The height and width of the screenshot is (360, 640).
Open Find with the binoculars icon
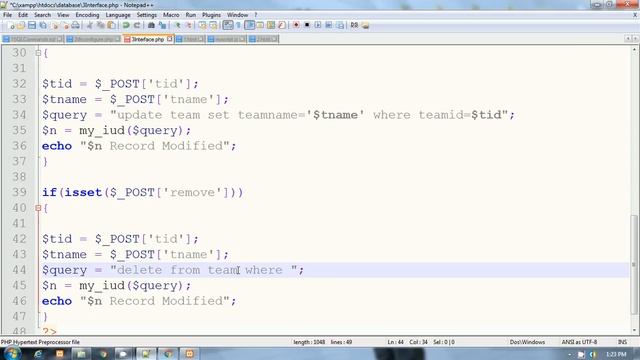click(151, 25)
